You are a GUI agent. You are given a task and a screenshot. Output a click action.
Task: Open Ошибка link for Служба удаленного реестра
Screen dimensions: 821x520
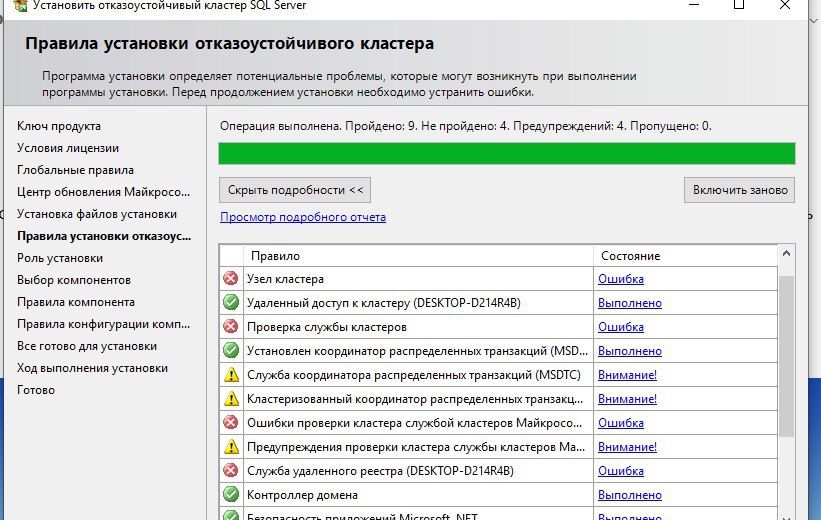coord(620,471)
